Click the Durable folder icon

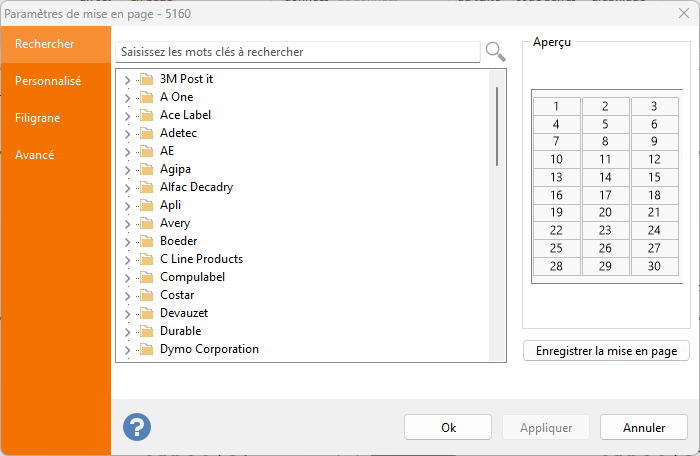tap(146, 331)
